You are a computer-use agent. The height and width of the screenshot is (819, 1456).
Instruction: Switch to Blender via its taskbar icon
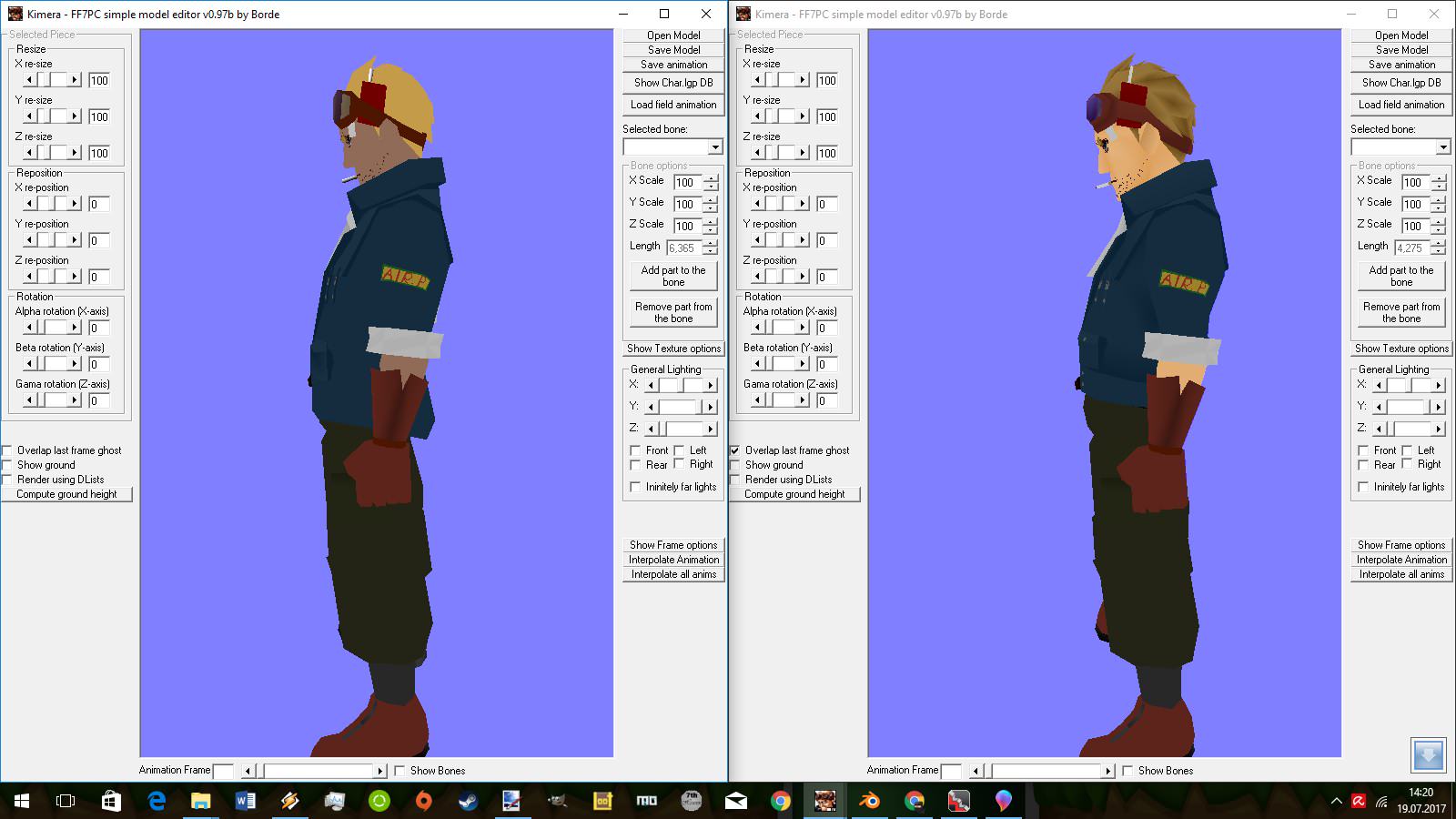tap(869, 801)
